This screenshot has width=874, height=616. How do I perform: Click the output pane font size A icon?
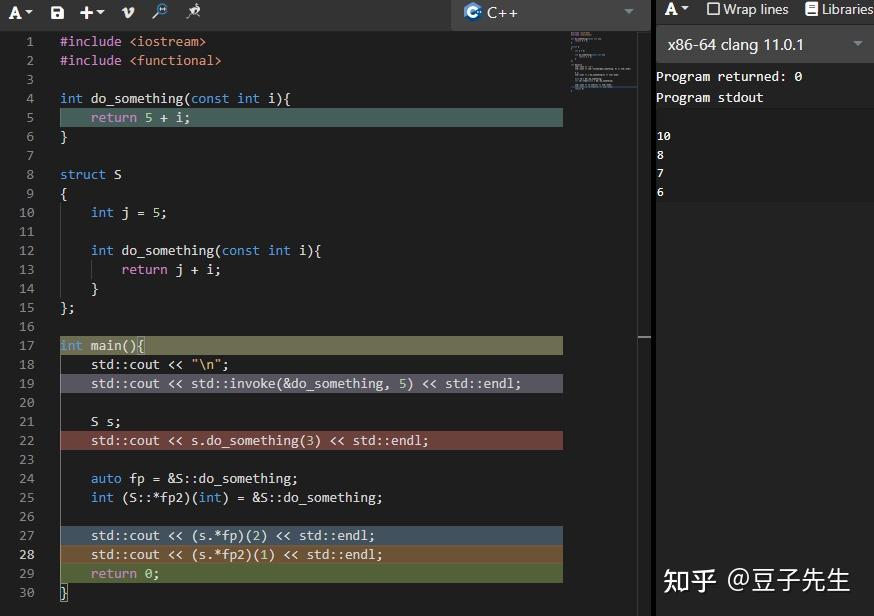(669, 9)
